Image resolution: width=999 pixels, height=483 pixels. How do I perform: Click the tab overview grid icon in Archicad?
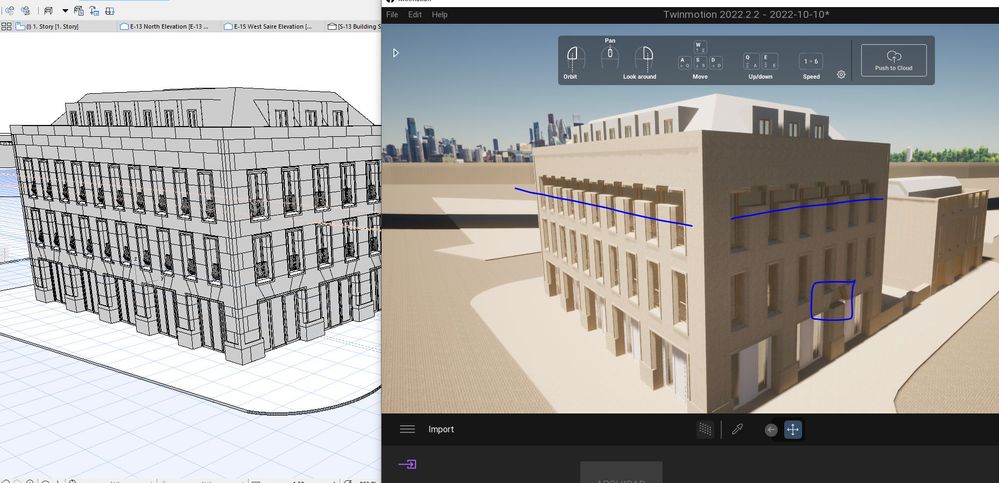click(x=6, y=27)
